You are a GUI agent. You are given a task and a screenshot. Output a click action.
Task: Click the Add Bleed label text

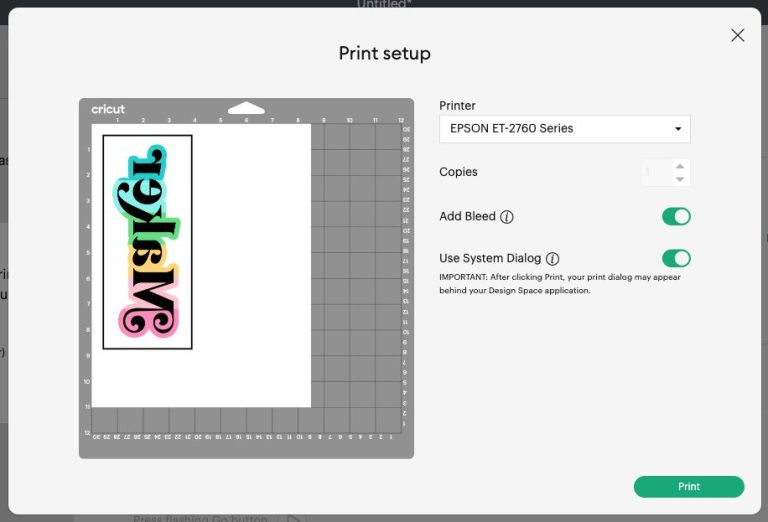point(467,217)
